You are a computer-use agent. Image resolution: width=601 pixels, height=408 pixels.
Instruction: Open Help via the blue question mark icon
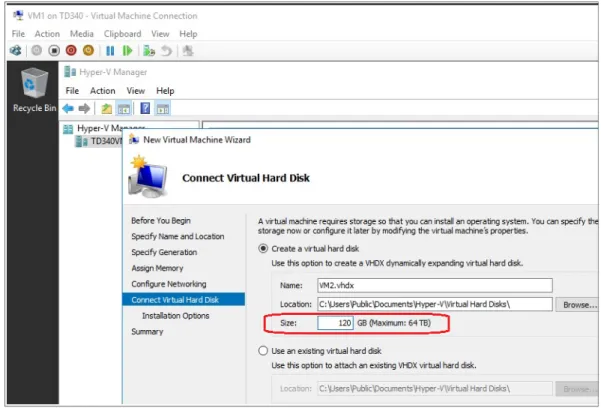pos(145,109)
